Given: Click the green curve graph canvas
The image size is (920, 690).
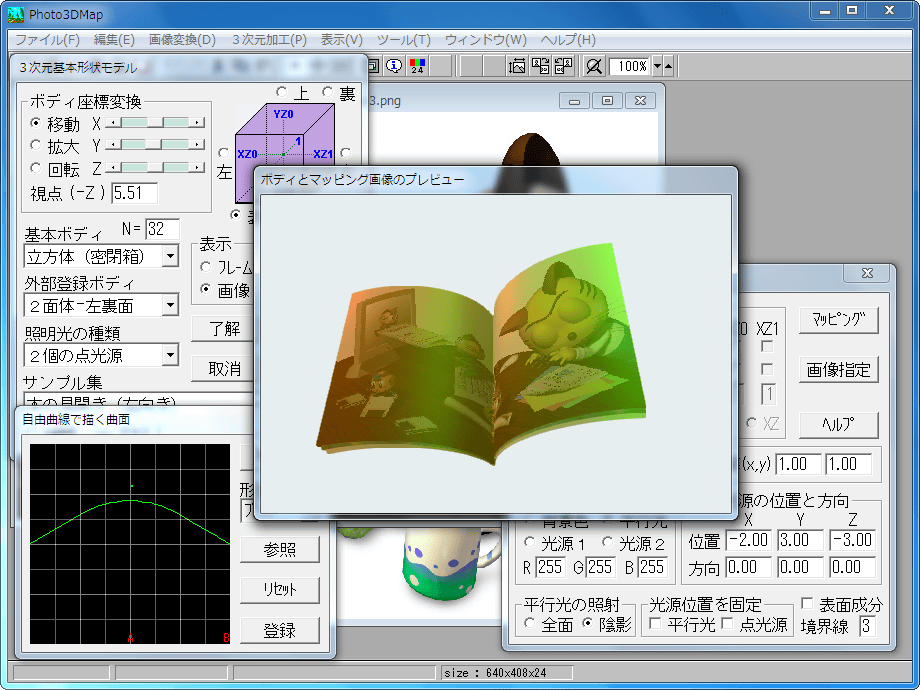Looking at the screenshot, I should click(x=130, y=543).
